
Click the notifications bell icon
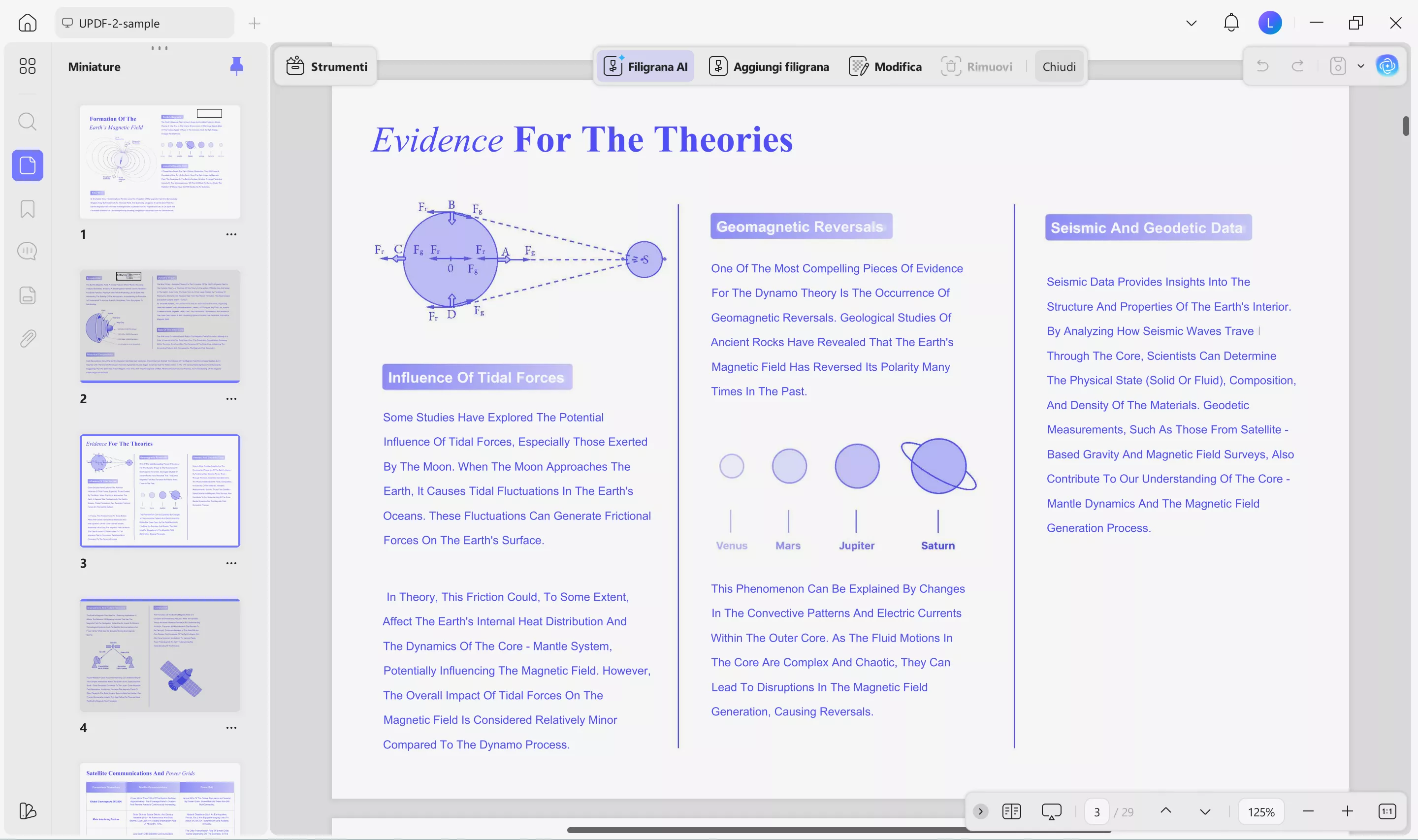[1231, 23]
